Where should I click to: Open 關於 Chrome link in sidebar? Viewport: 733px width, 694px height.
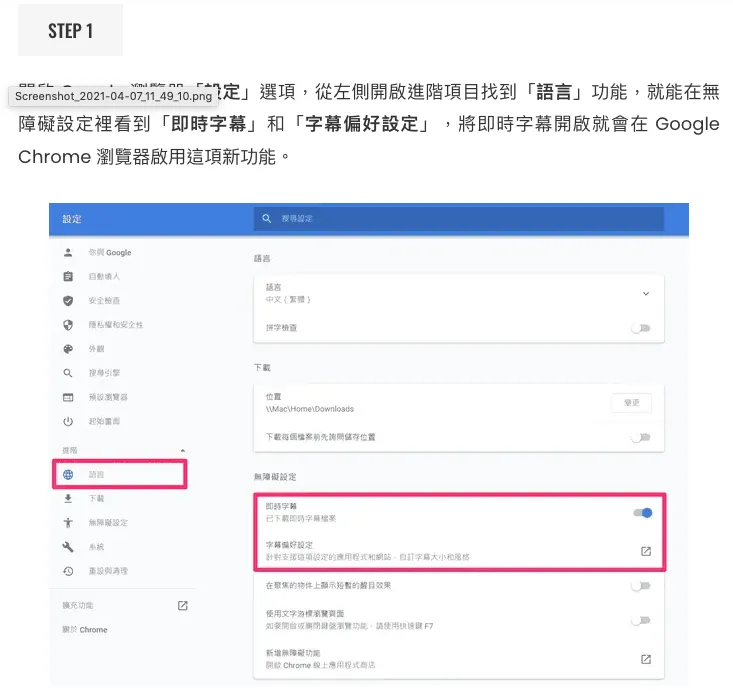(85, 630)
